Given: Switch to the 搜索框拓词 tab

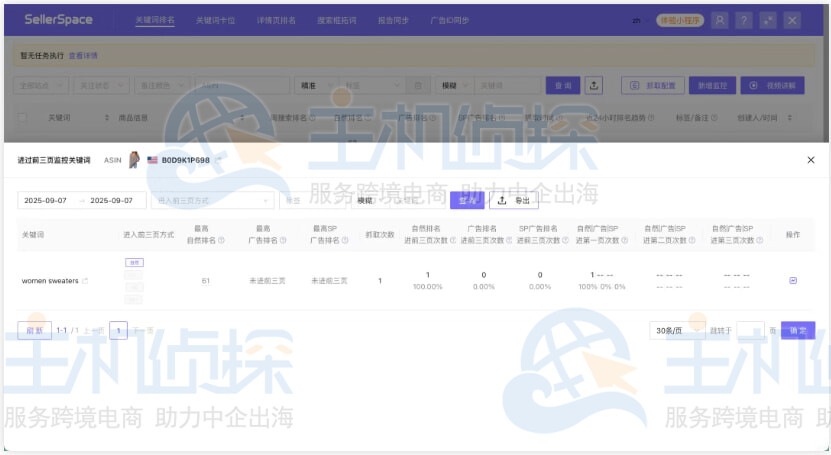Looking at the screenshot, I should click(x=334, y=20).
